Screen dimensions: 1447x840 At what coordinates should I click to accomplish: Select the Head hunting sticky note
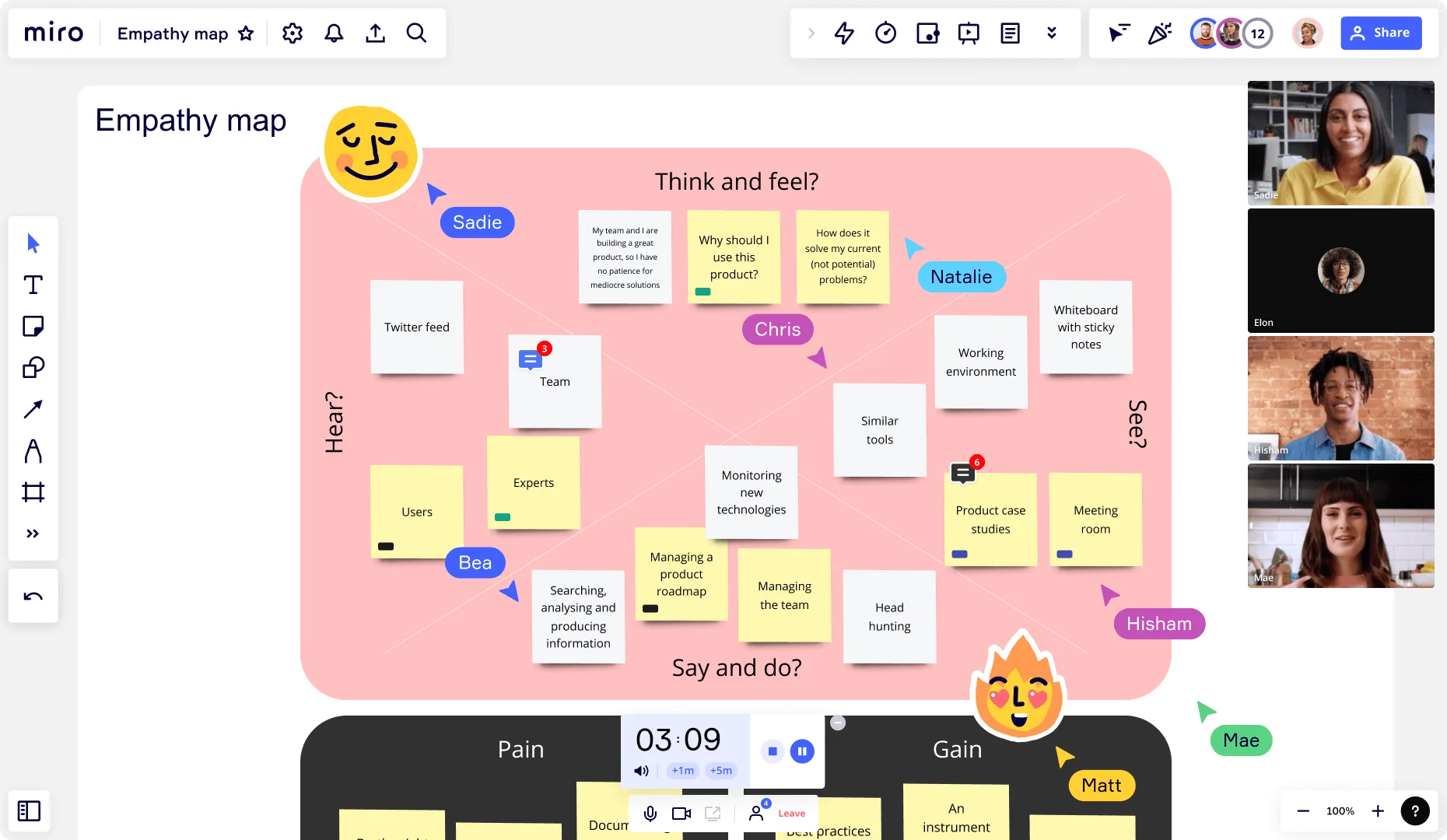[x=890, y=617]
